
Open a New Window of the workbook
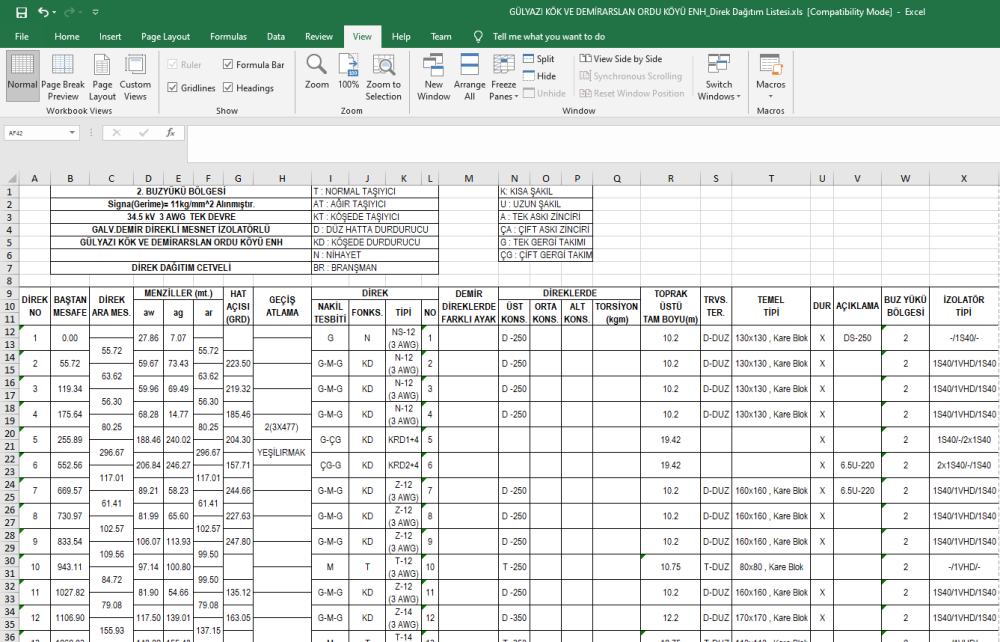point(433,77)
